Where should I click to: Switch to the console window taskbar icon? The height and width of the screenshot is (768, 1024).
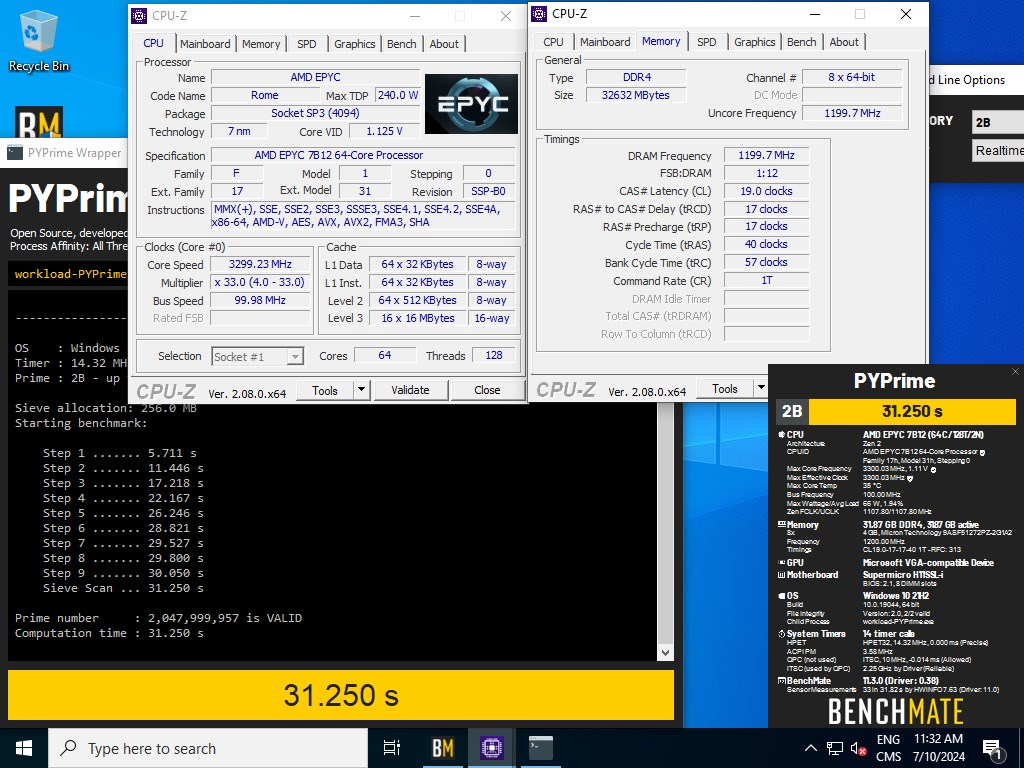pyautogui.click(x=541, y=748)
